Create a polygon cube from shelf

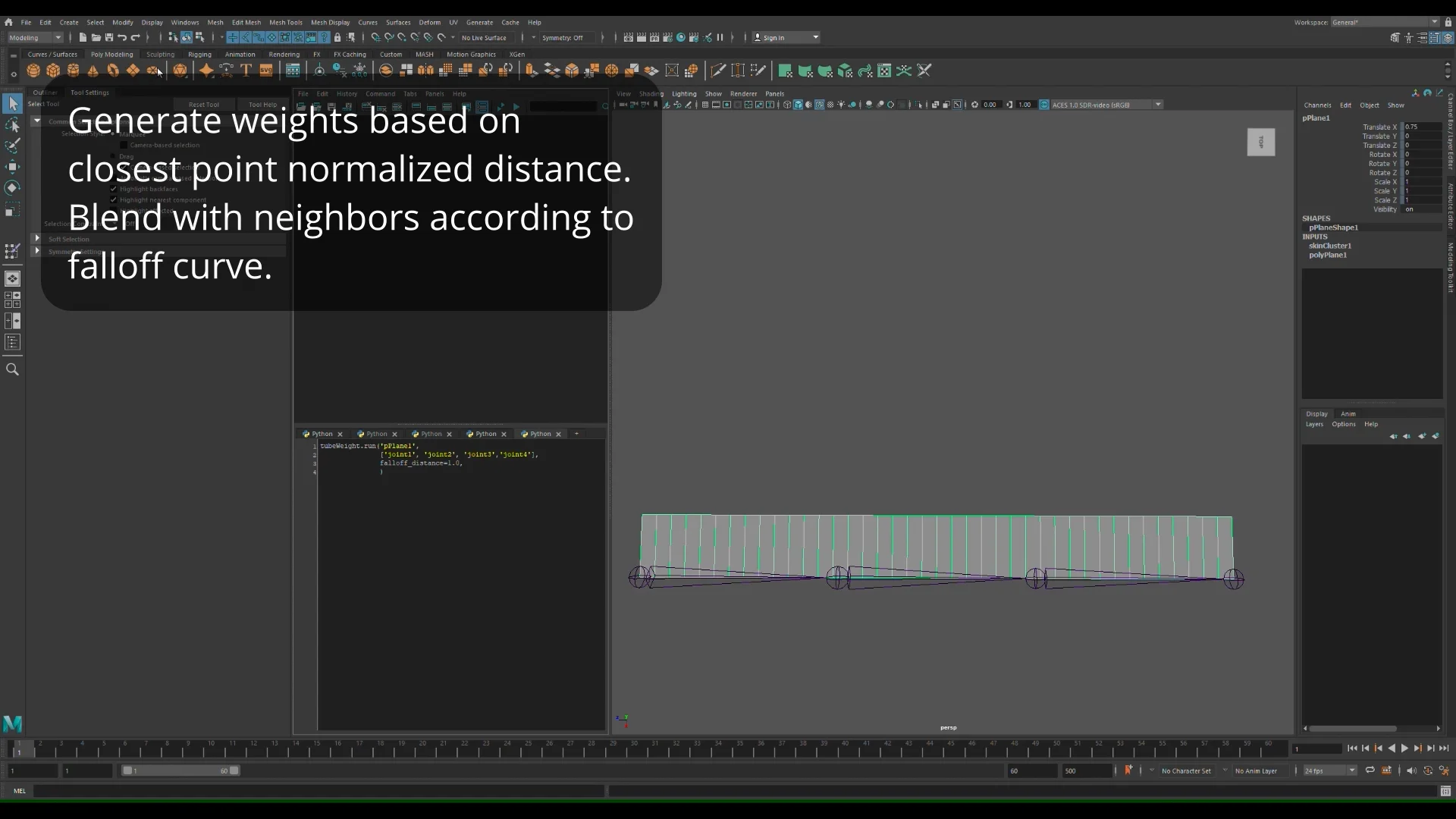53,71
